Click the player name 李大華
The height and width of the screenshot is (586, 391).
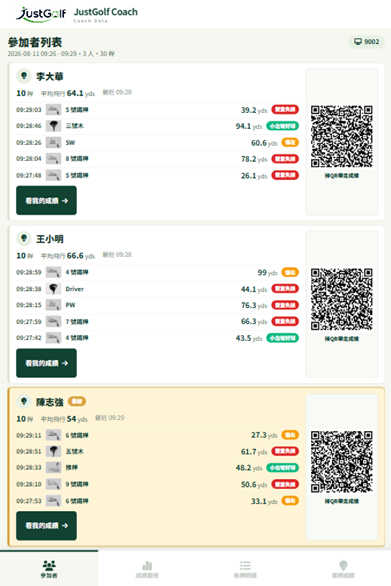coord(50,76)
